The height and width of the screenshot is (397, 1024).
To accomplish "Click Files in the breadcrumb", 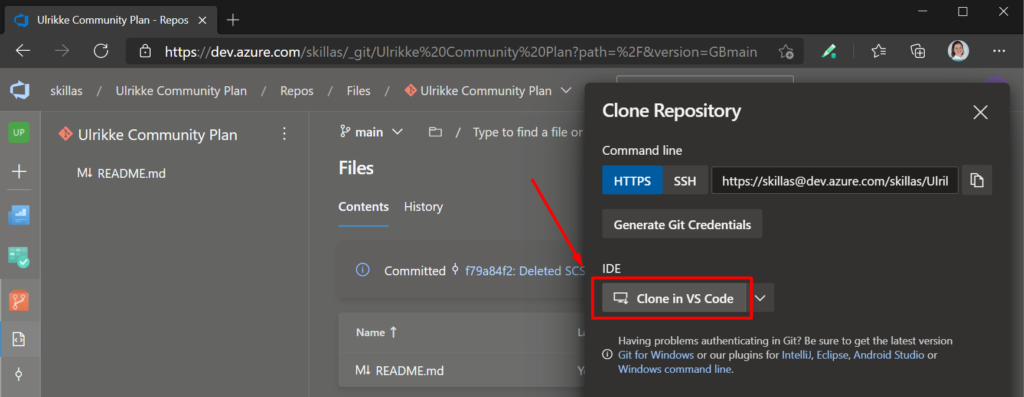I will point(359,91).
